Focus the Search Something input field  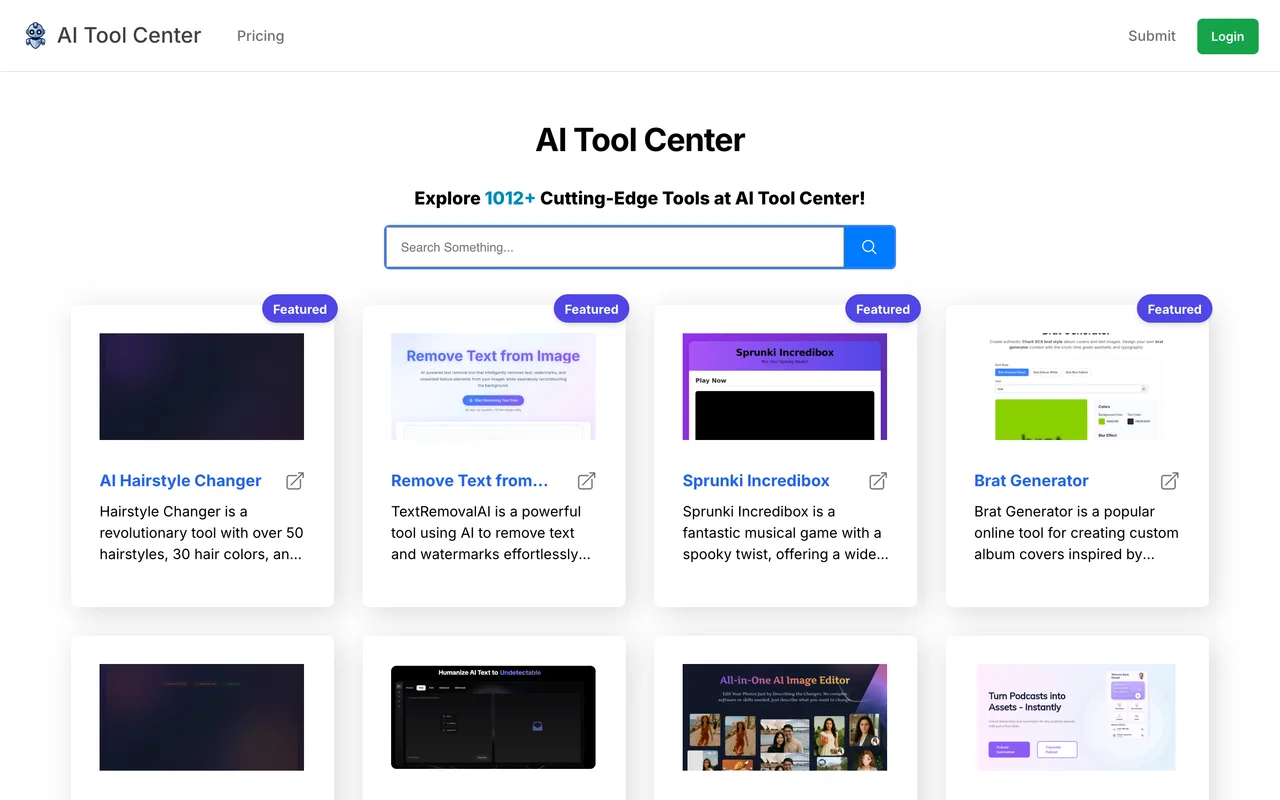615,247
